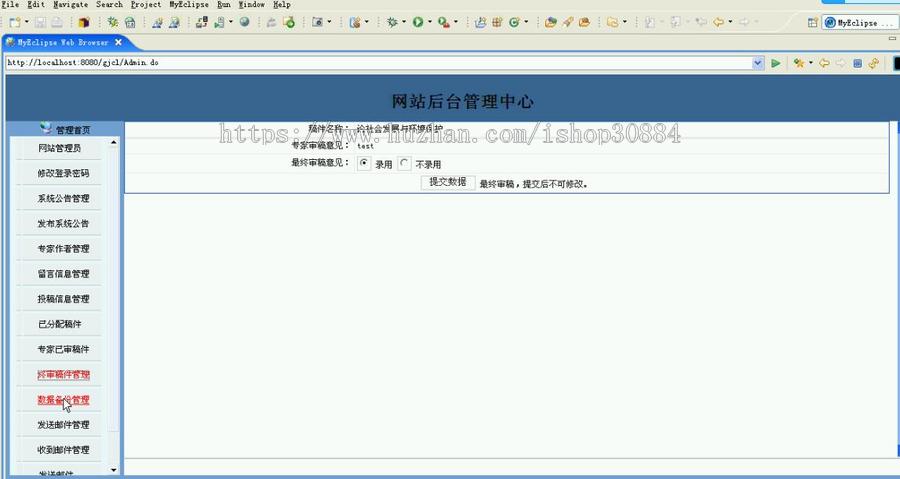Screen dimensions: 900x479
Task: Open 系统公告管理 in the sidebar
Action: tap(63, 198)
